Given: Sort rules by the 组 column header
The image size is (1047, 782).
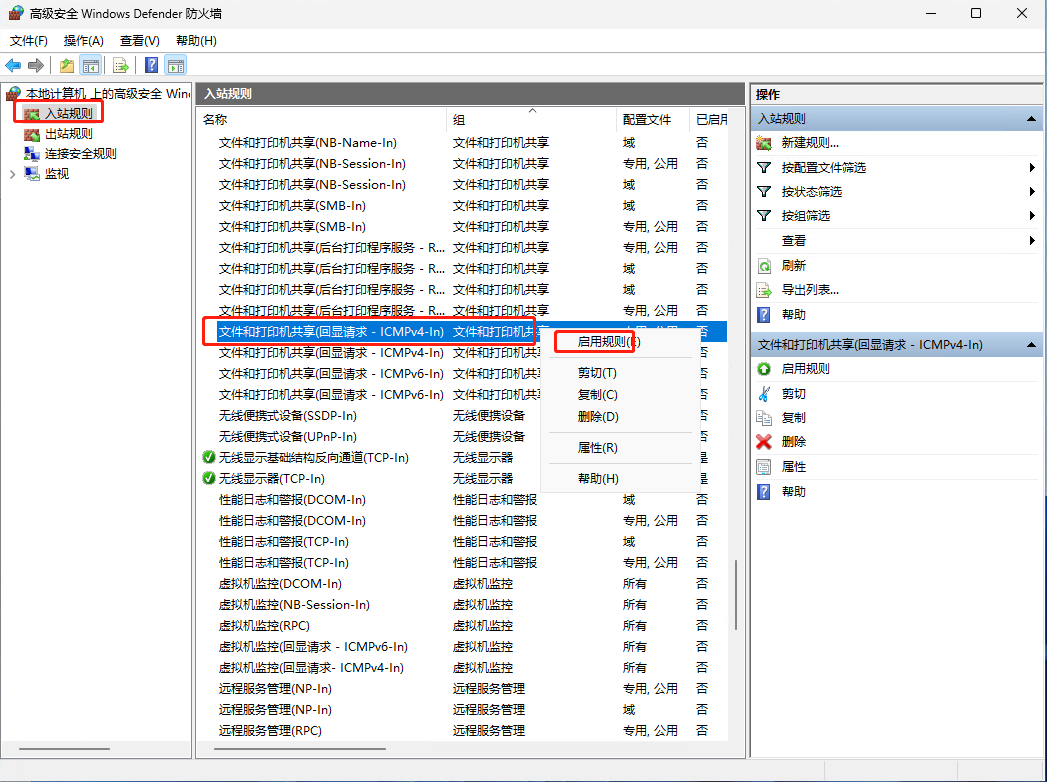Looking at the screenshot, I should pyautogui.click(x=532, y=120).
